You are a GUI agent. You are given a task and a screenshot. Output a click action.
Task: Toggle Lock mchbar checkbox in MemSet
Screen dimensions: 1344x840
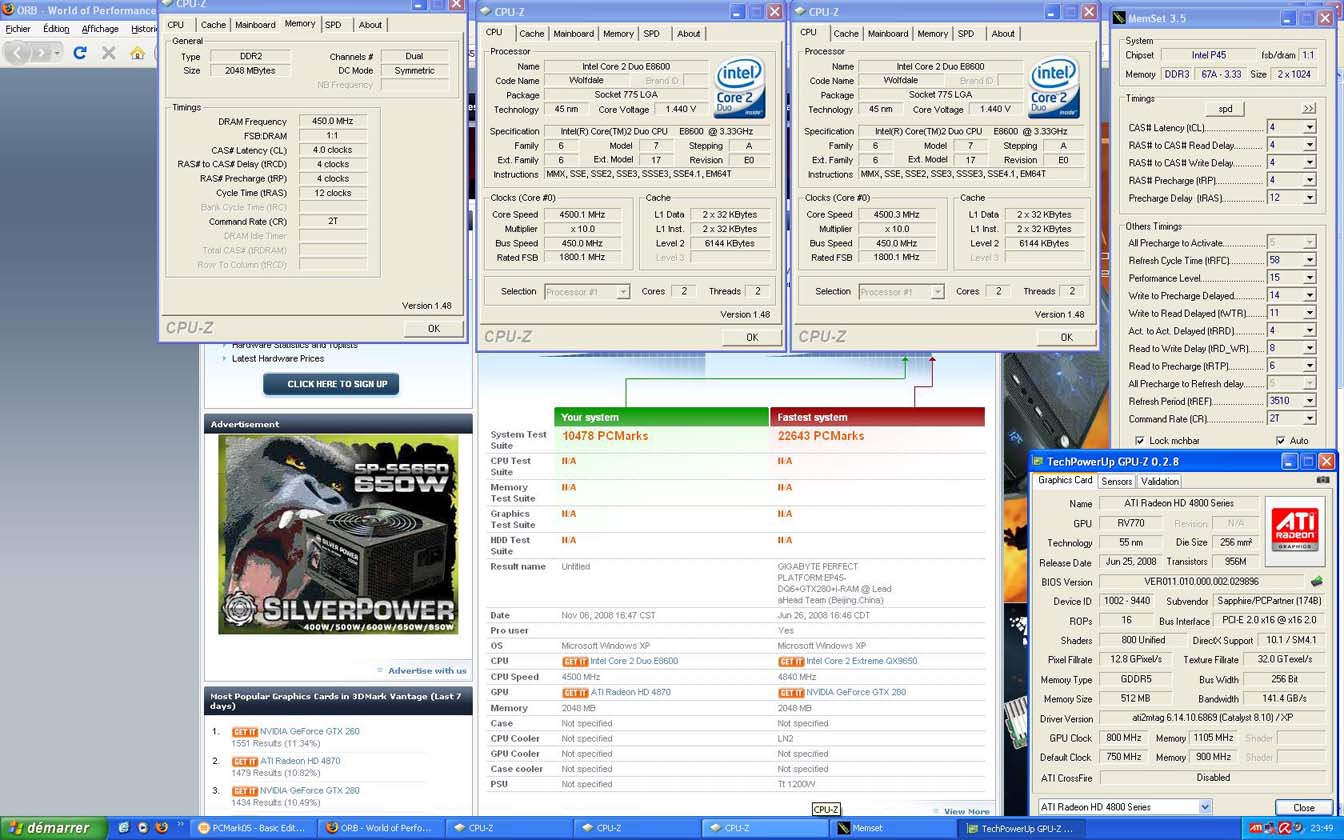click(x=1139, y=441)
